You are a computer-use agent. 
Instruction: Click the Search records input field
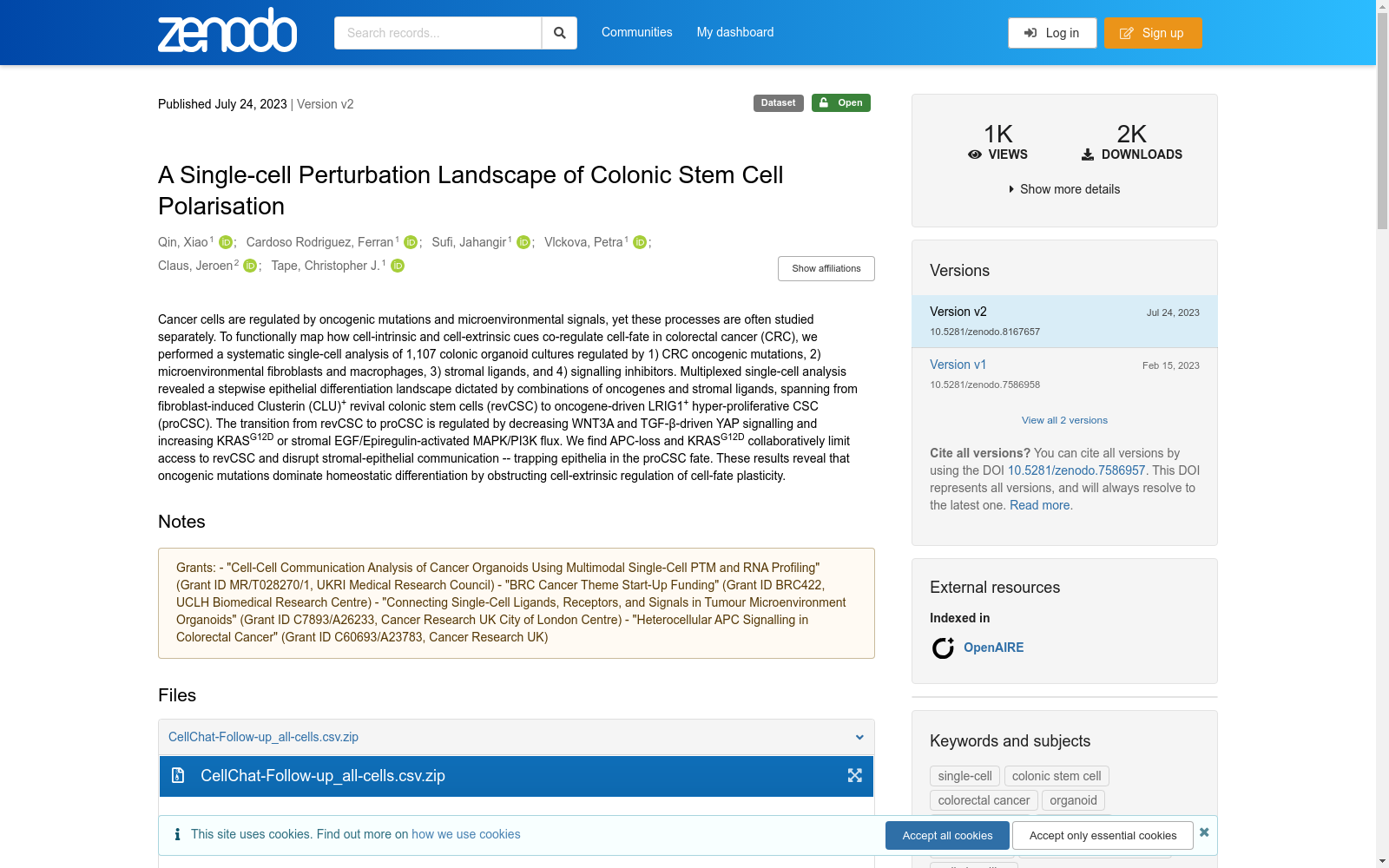click(438, 33)
